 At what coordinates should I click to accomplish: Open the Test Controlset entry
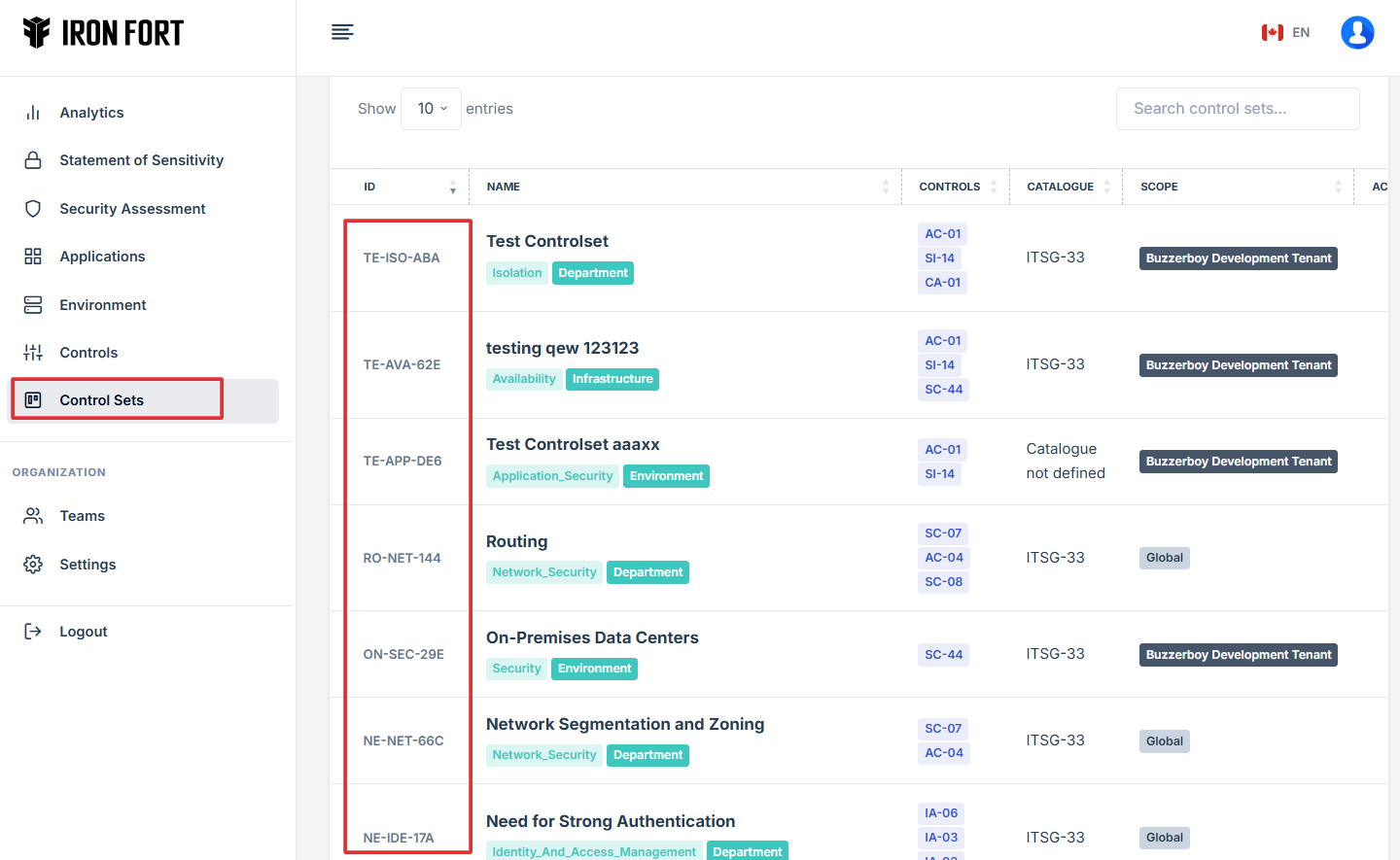(x=546, y=241)
